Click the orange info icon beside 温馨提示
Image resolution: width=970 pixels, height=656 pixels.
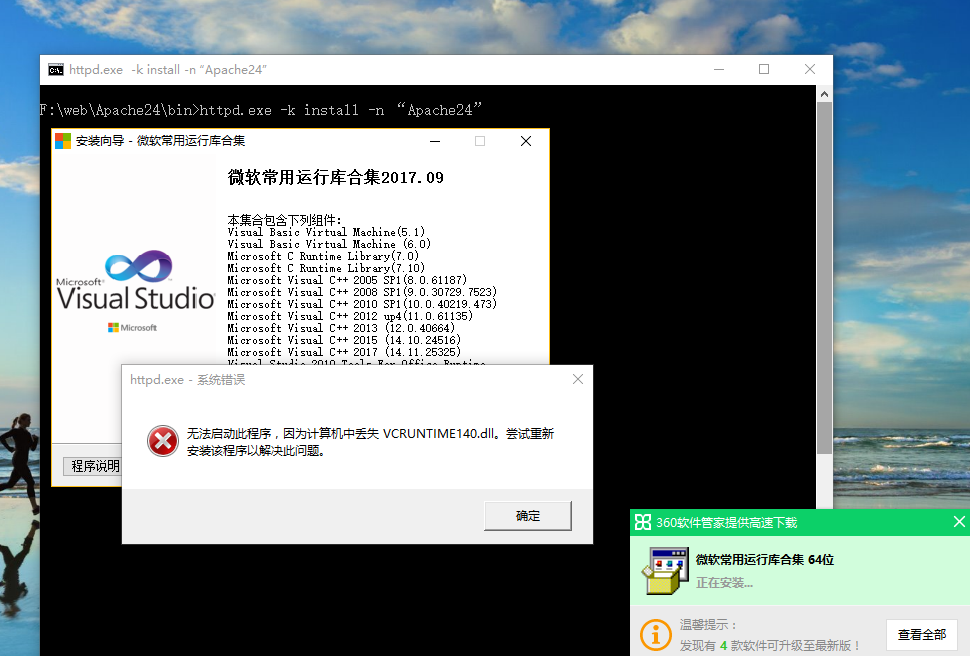click(655, 635)
